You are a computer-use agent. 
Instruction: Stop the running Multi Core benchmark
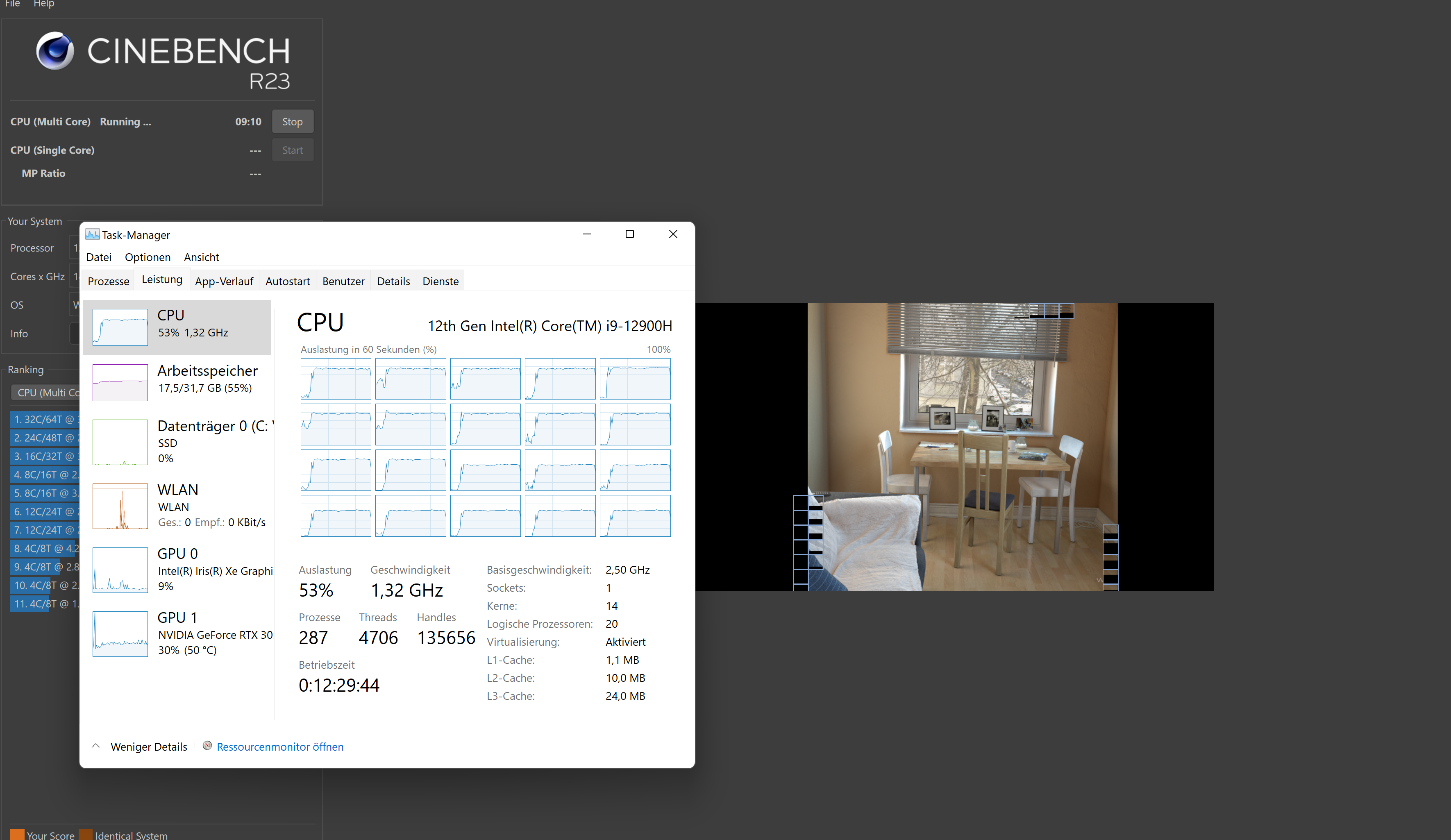click(293, 121)
